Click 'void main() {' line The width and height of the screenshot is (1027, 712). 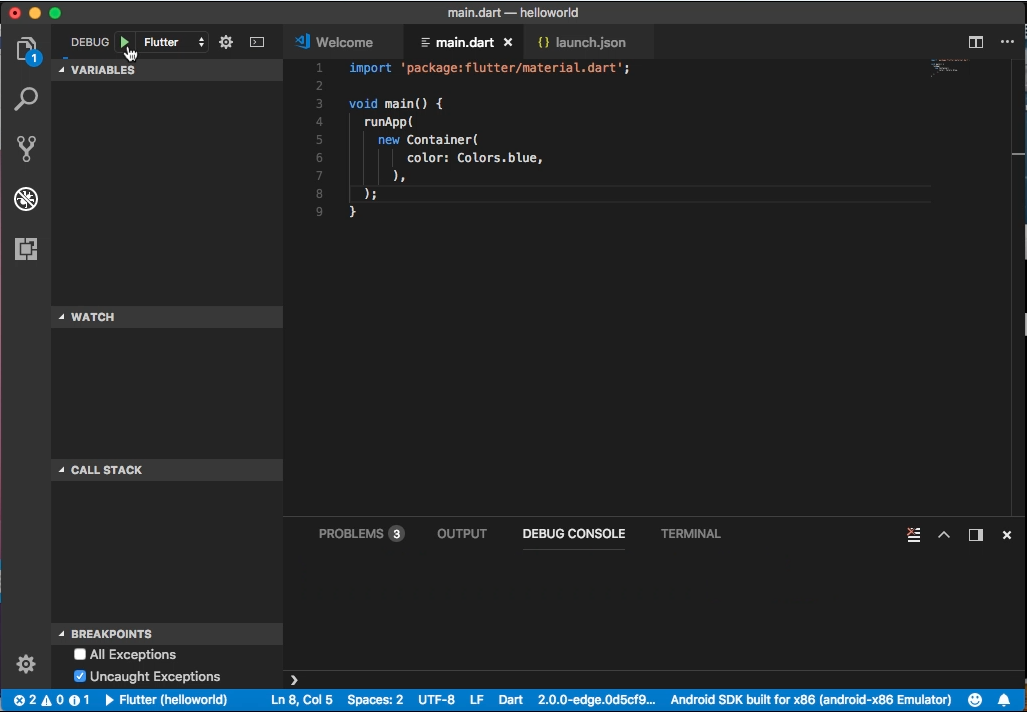(396, 104)
